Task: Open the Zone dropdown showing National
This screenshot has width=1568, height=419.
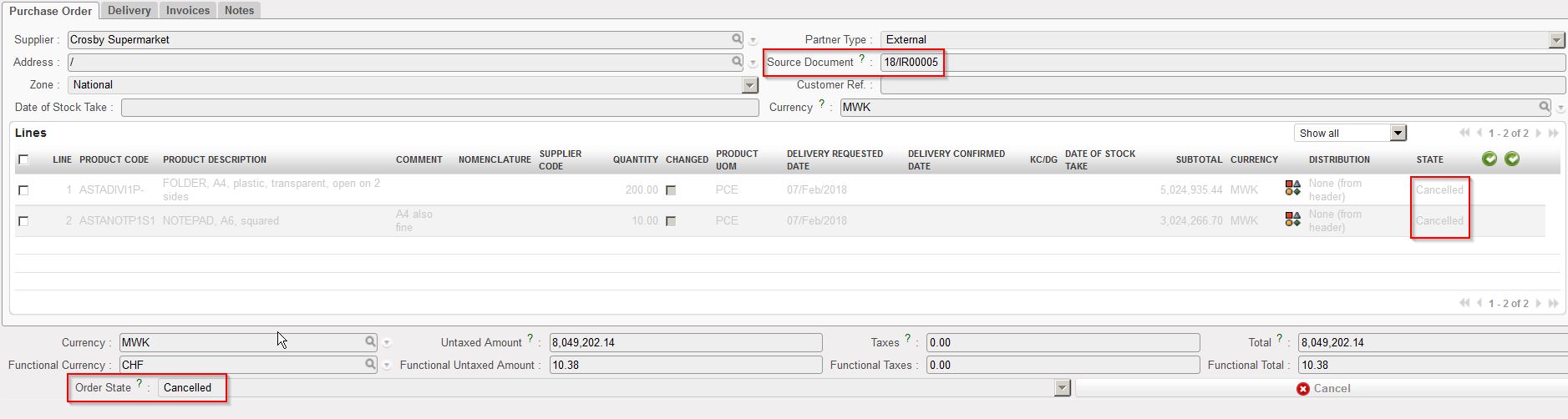Action: [749, 85]
